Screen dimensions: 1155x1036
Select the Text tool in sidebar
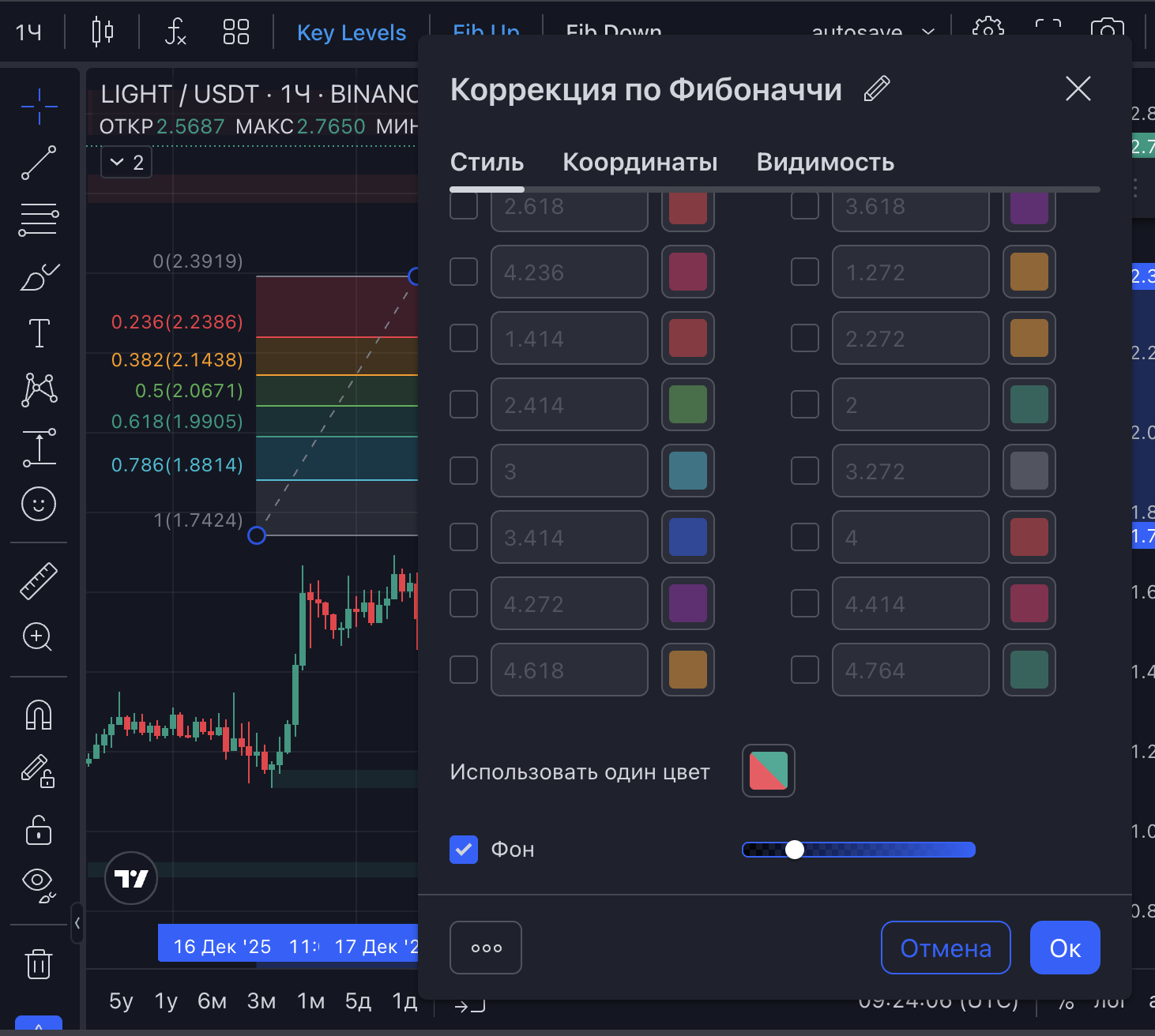click(x=39, y=333)
